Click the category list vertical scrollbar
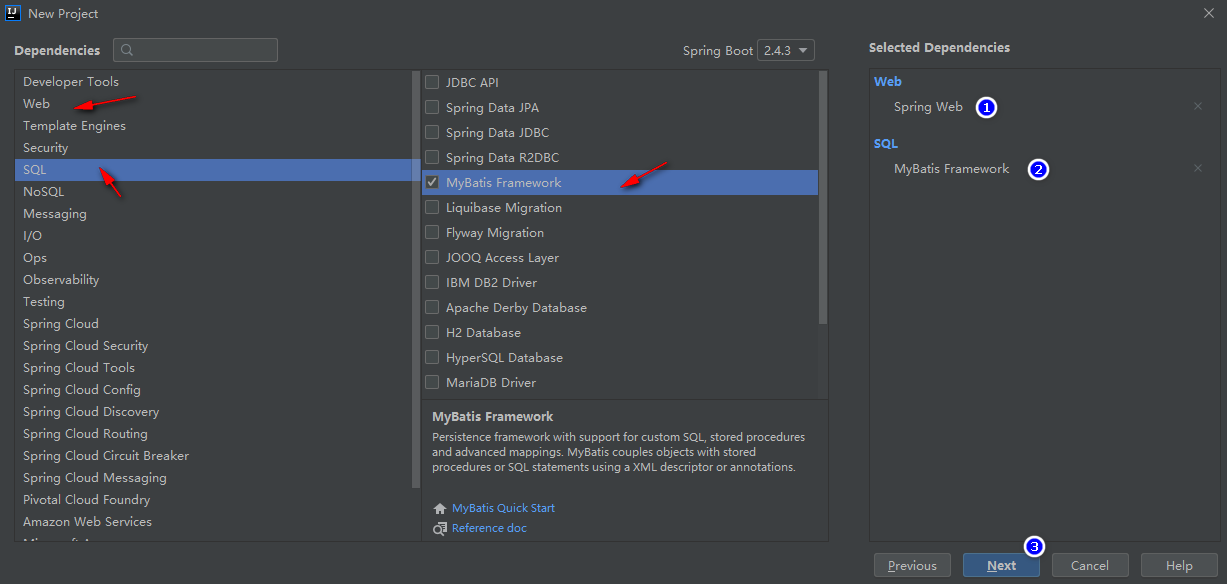1227x584 pixels. [416, 279]
